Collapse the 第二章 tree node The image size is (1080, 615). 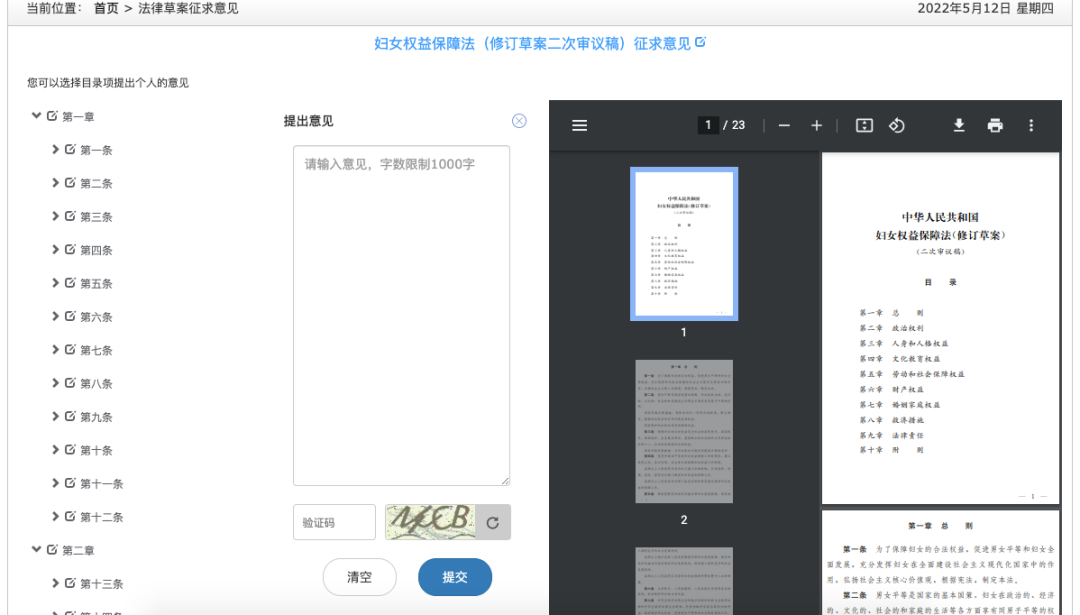coord(37,550)
